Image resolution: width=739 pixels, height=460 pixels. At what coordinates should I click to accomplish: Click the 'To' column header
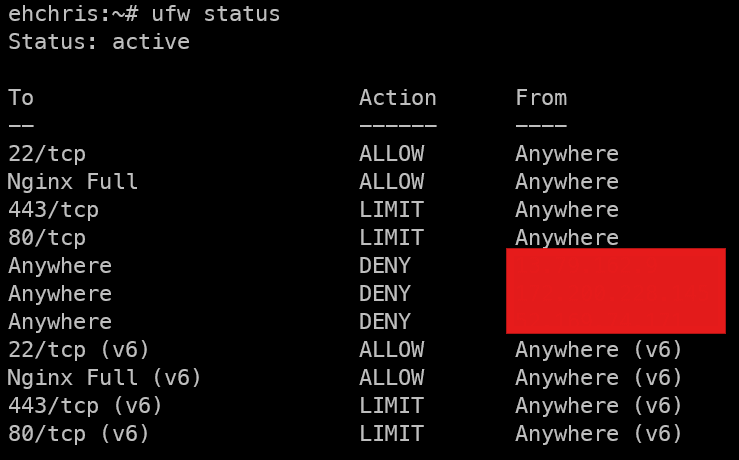click(21, 98)
